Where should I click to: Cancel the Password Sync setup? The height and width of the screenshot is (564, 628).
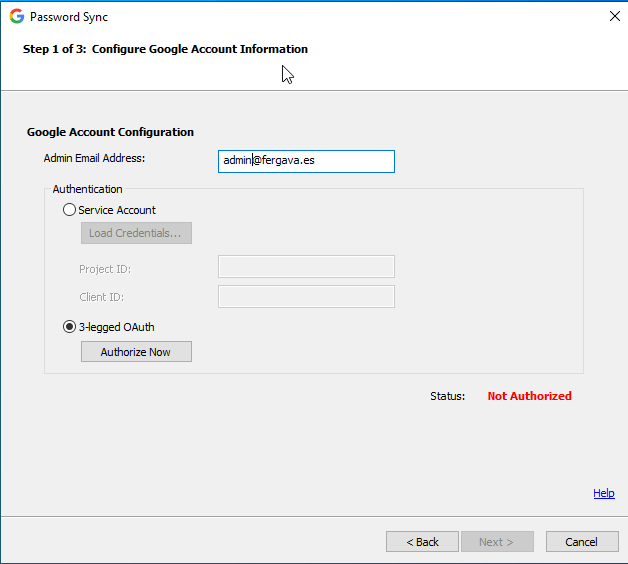click(x=582, y=542)
